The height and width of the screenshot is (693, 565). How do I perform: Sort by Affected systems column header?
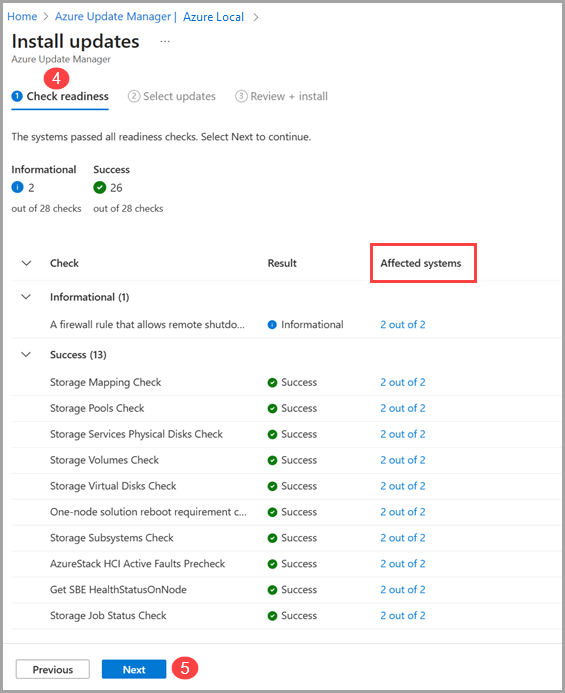pyautogui.click(x=421, y=263)
